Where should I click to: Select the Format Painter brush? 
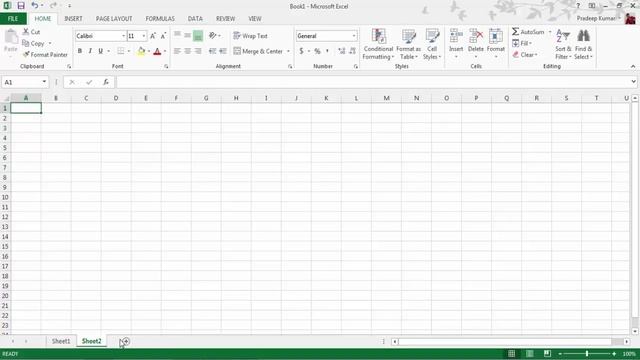[26, 54]
